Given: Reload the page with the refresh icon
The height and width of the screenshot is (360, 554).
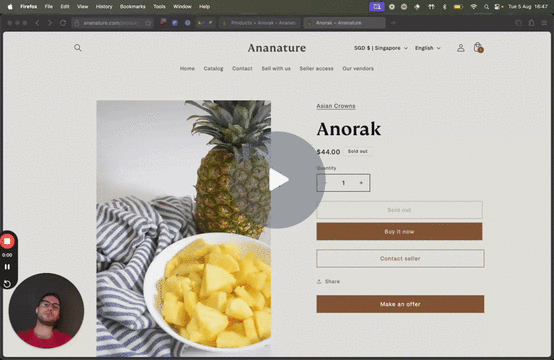Looking at the screenshot, I should coord(63,23).
